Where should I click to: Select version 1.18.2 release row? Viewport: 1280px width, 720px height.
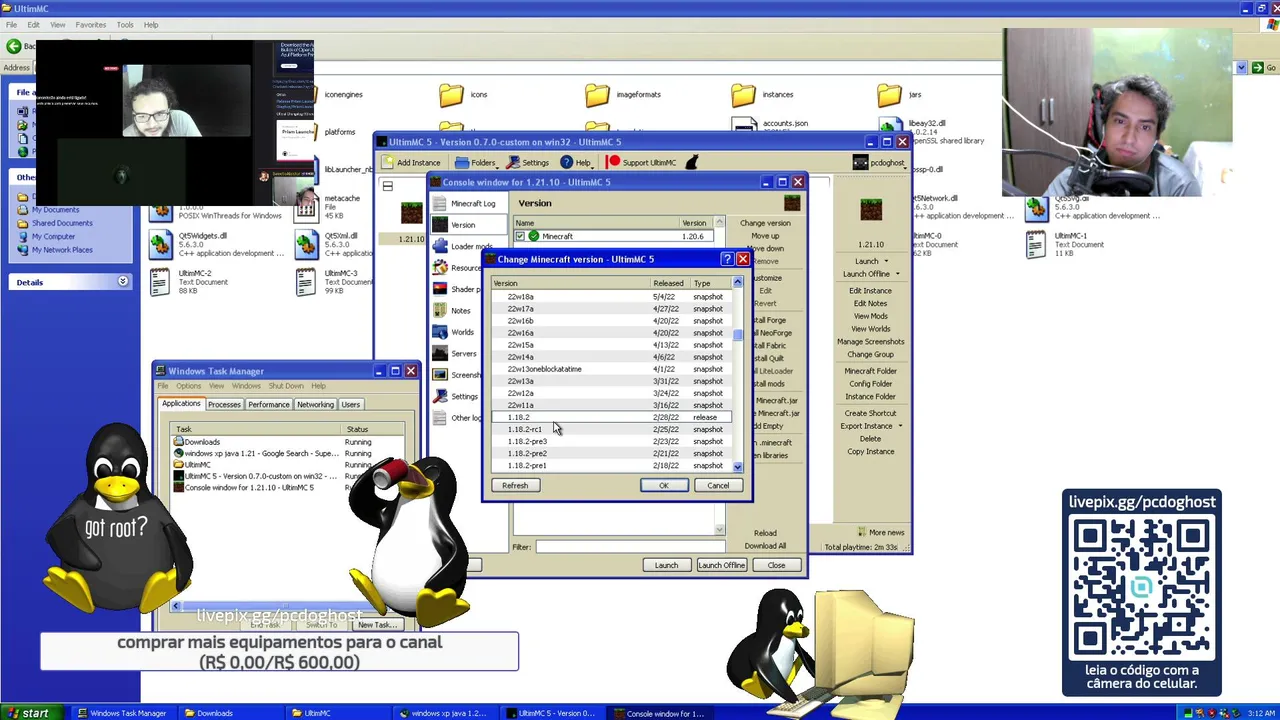click(611, 417)
